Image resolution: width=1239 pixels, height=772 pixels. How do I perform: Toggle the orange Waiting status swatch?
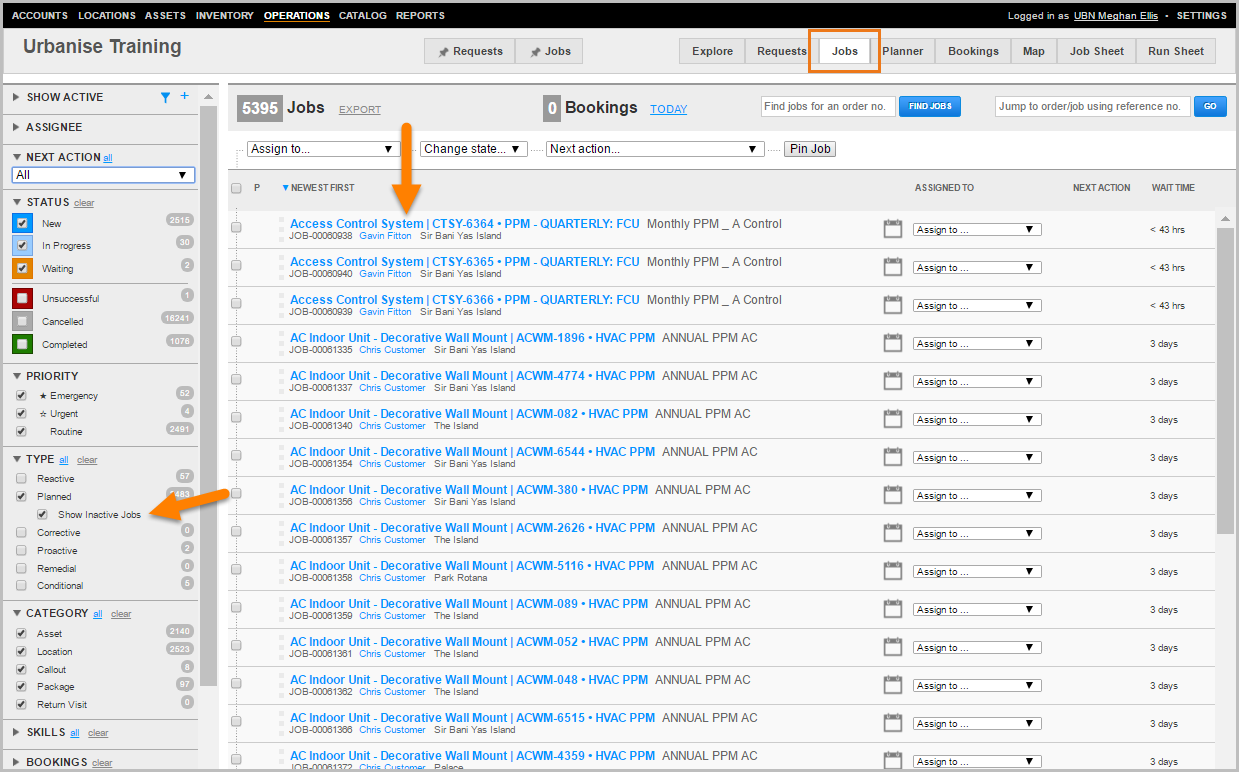tap(23, 268)
